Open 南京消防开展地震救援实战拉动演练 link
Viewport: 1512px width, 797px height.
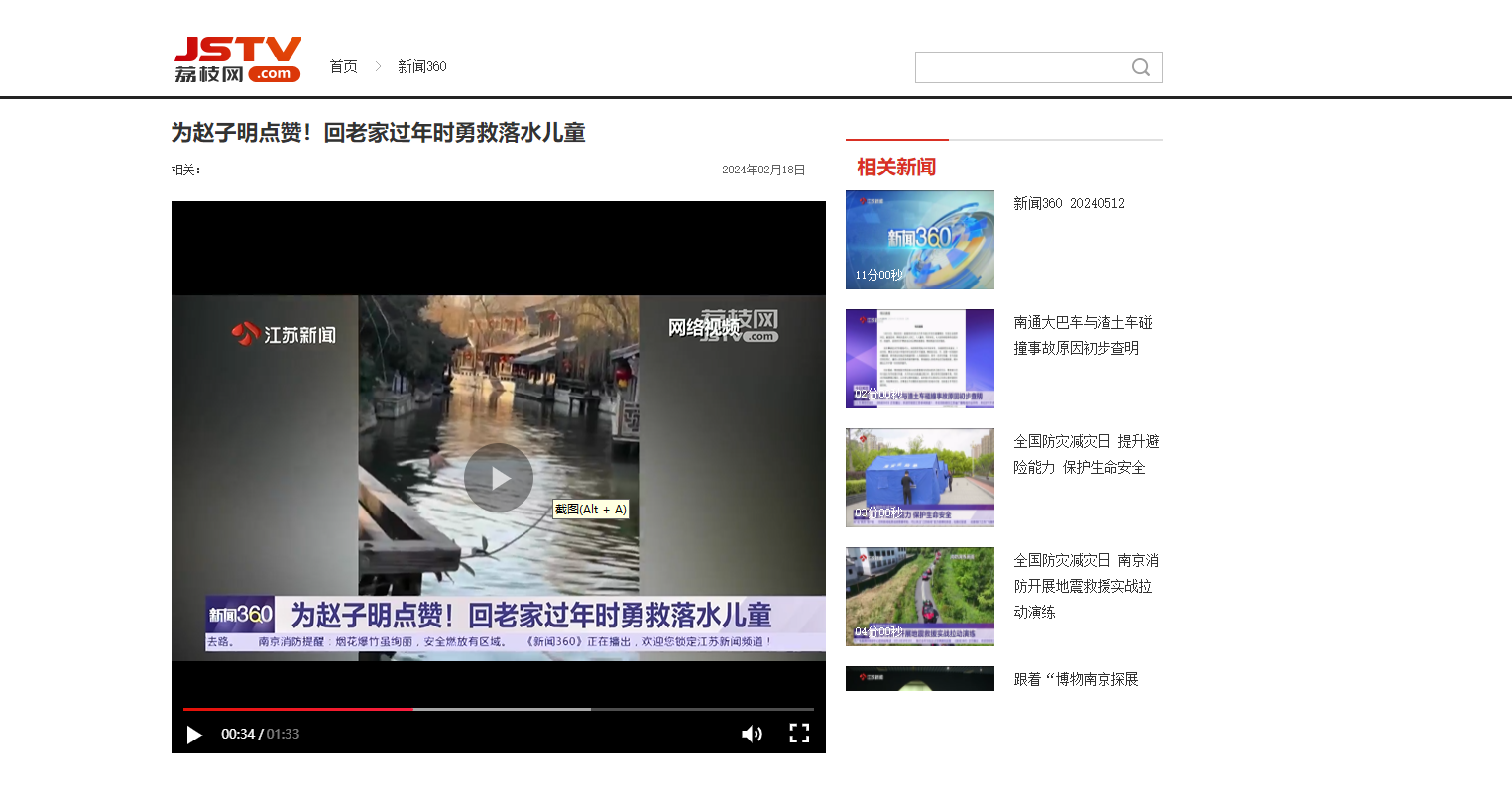tap(1086, 586)
